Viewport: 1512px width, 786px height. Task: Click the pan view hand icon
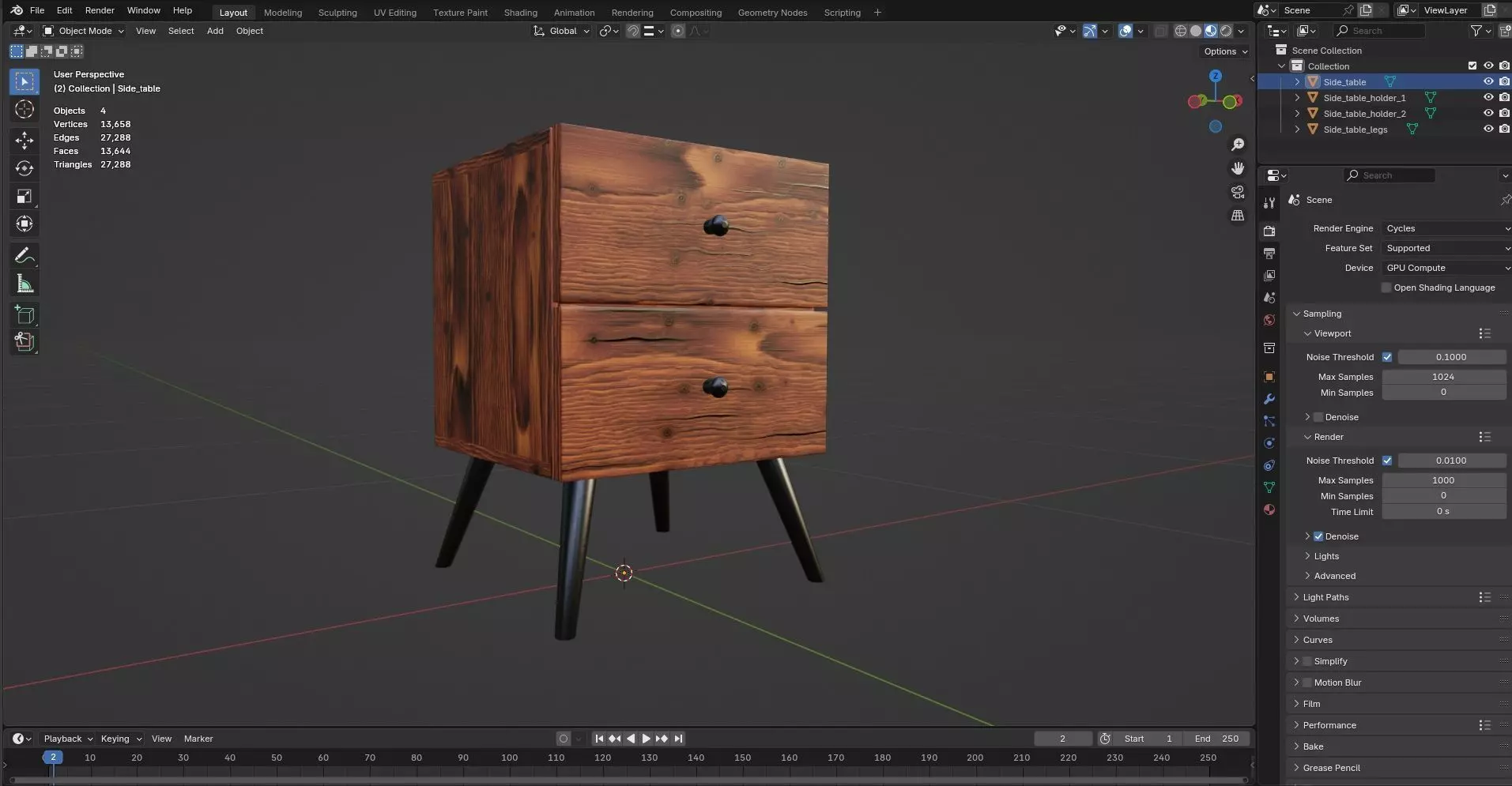coord(1238,168)
